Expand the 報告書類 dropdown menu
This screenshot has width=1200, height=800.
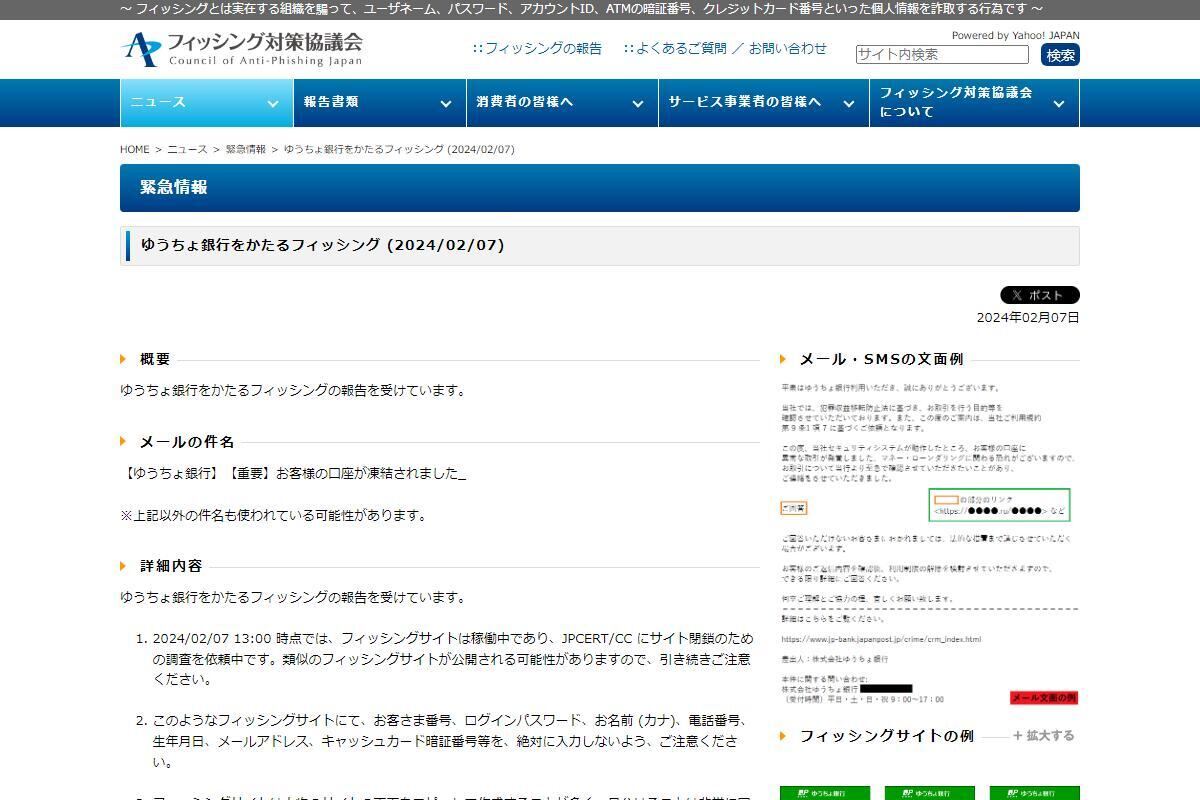(444, 102)
